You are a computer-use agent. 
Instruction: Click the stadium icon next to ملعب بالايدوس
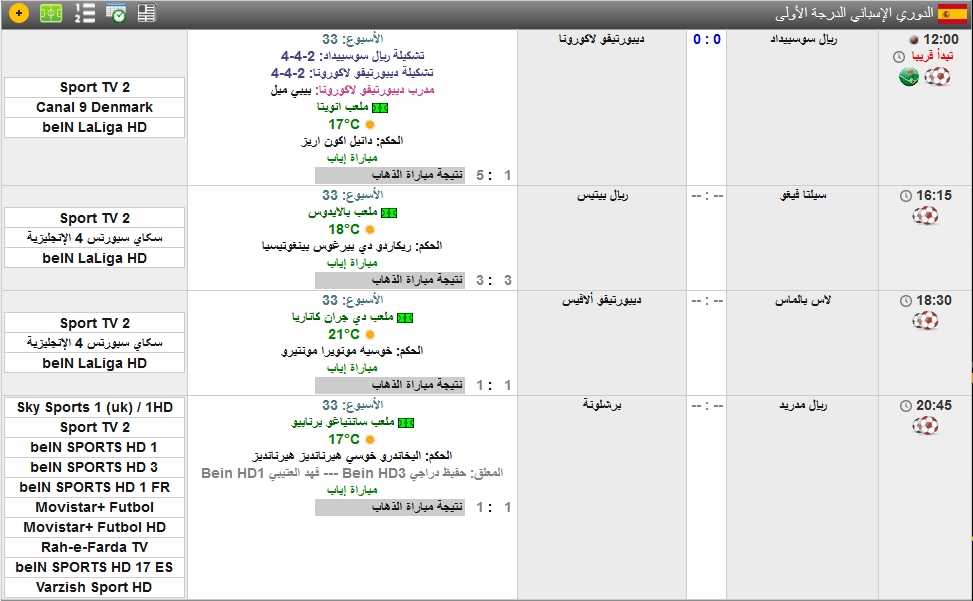click(389, 213)
